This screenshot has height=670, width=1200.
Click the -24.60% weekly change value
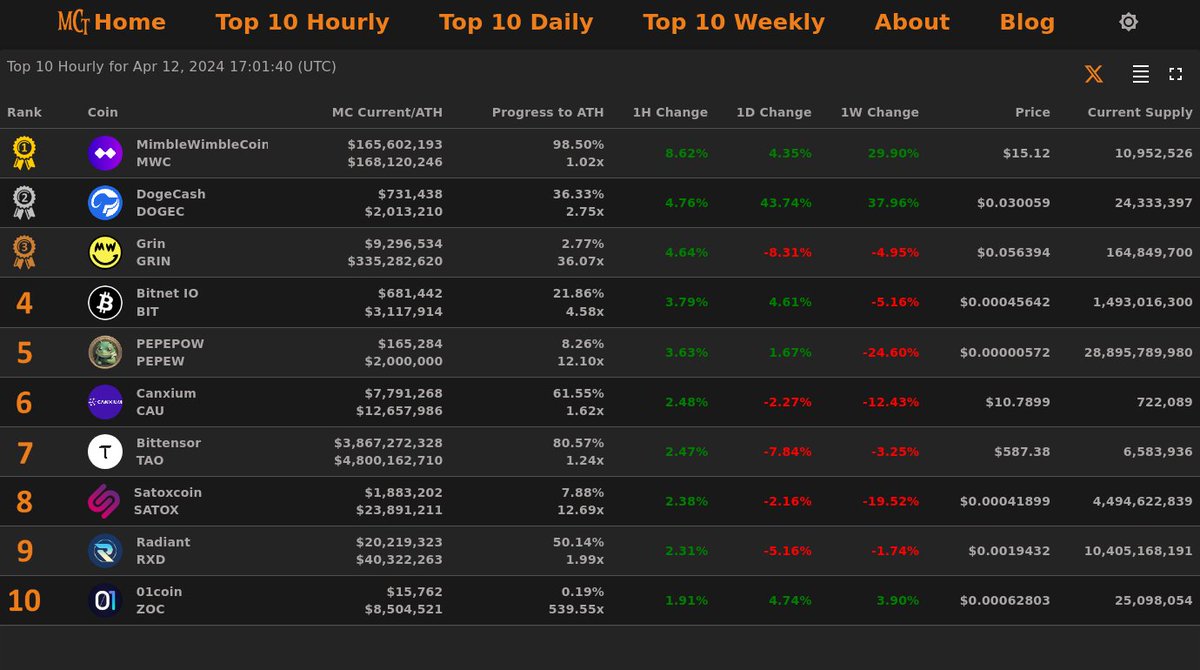tap(890, 352)
